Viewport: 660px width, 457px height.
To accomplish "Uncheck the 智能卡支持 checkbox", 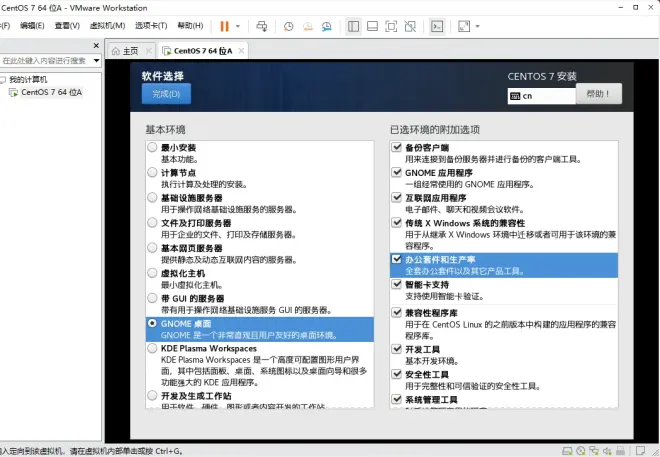I will [397, 284].
